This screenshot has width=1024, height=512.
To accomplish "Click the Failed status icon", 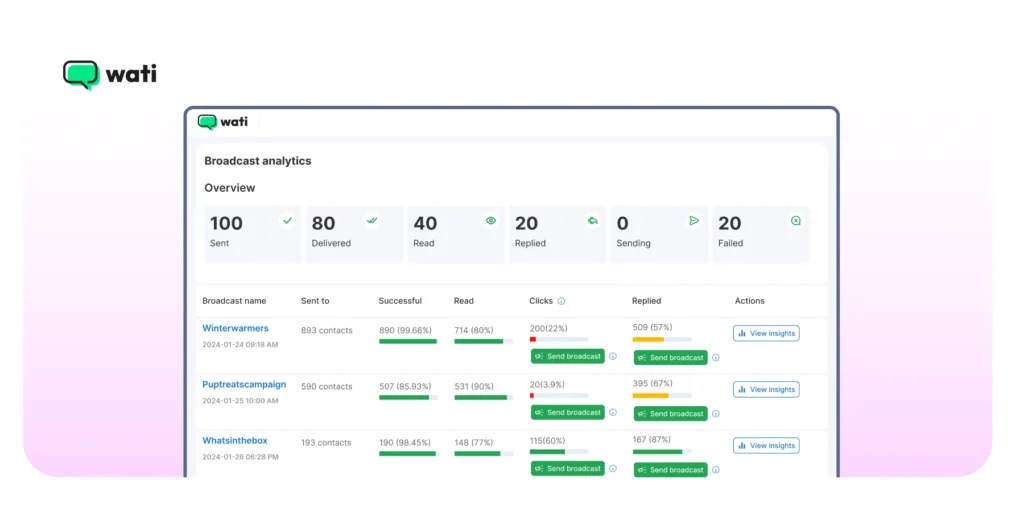I will 795,221.
